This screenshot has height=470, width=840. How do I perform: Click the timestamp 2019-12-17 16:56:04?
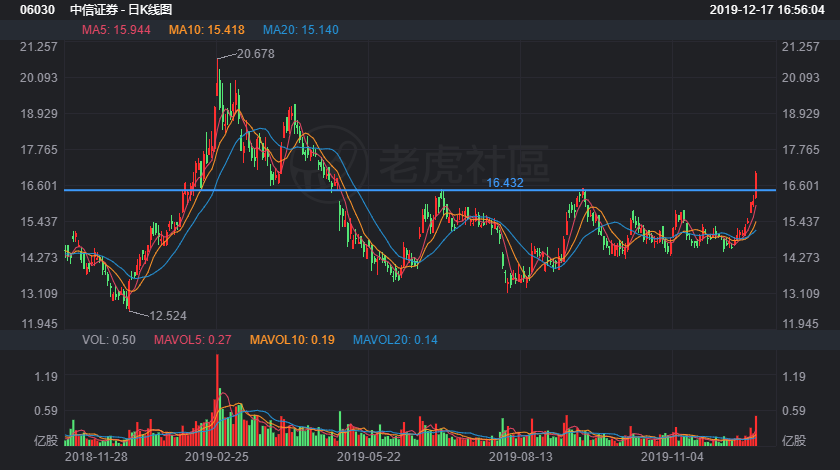click(x=767, y=10)
